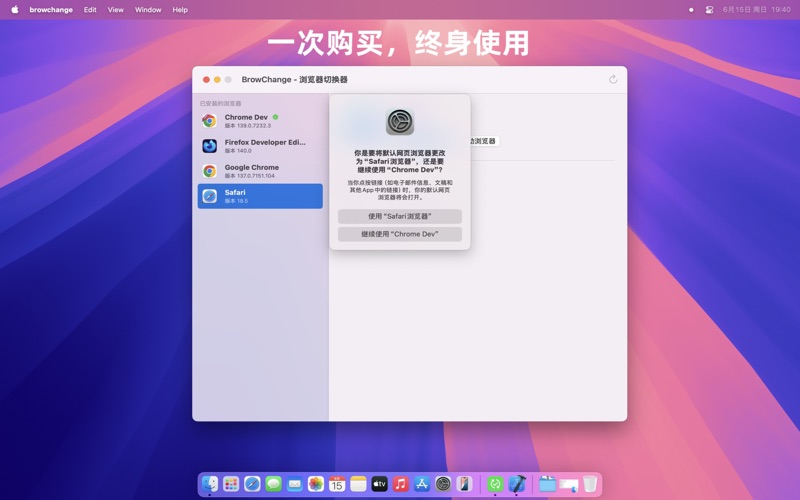Click partially hidden 浏览器 button behind dialog
Screen dimensions: 800x500
484,141
